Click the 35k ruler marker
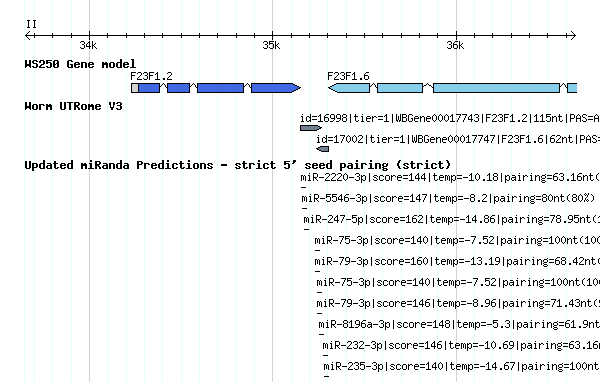This screenshot has width=600, height=382. [x=271, y=46]
